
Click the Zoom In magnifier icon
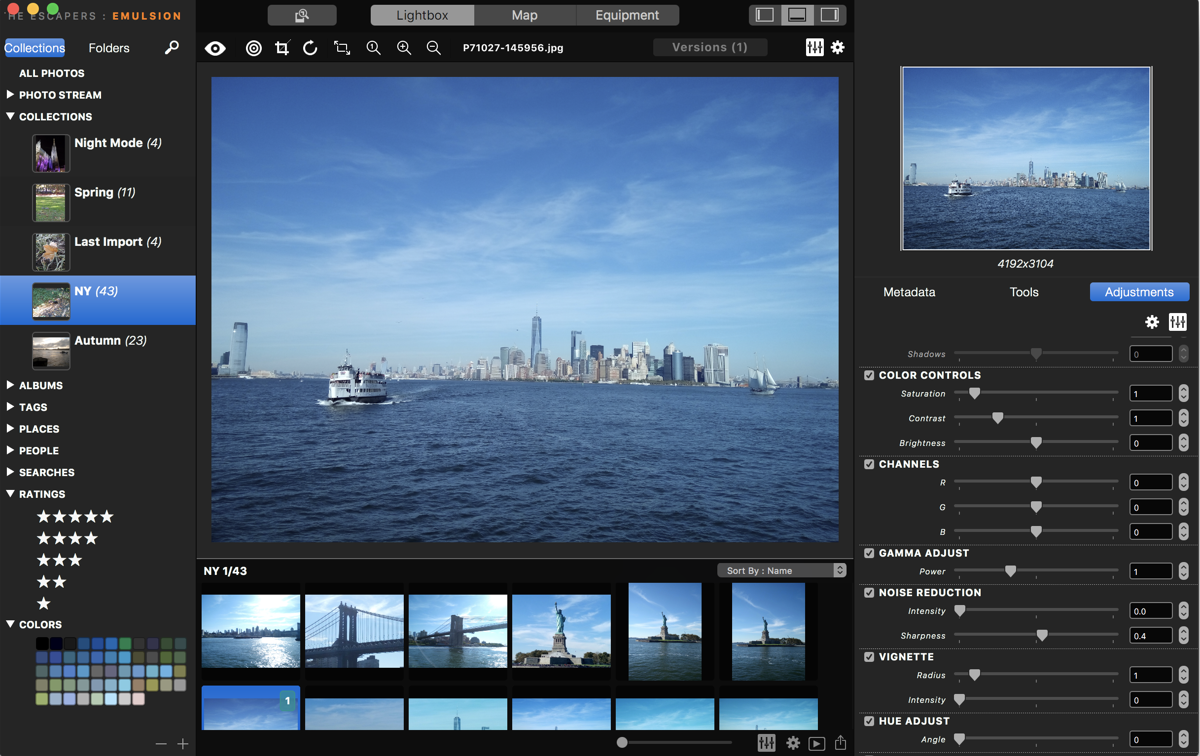point(404,48)
